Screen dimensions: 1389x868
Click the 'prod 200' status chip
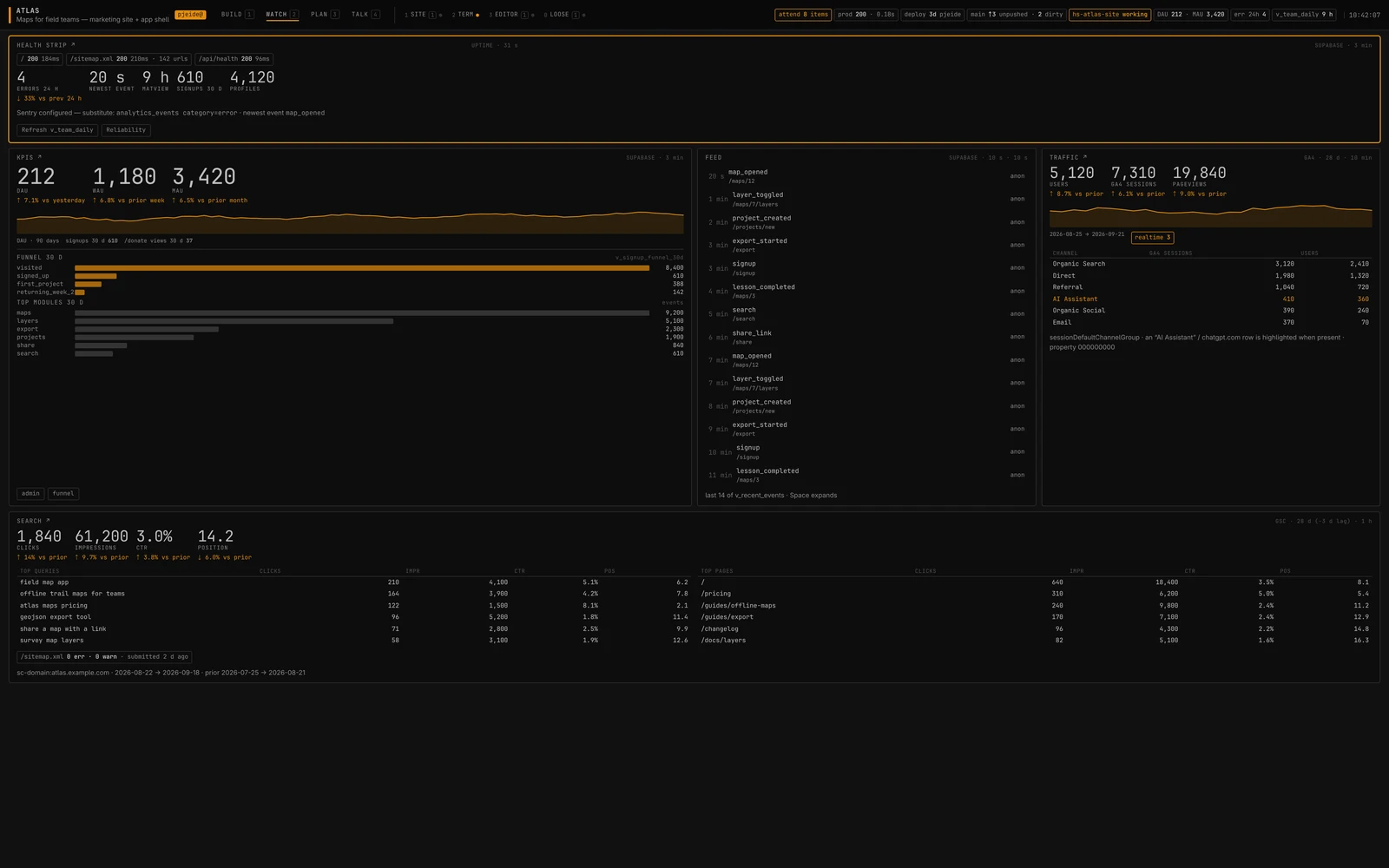[x=866, y=15]
